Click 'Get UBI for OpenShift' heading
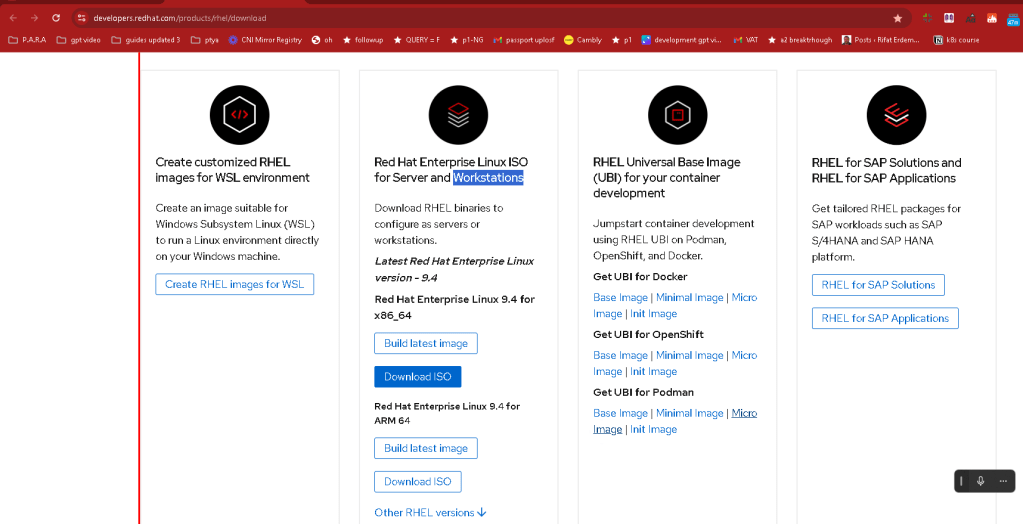The height and width of the screenshot is (524, 1023). (648, 335)
